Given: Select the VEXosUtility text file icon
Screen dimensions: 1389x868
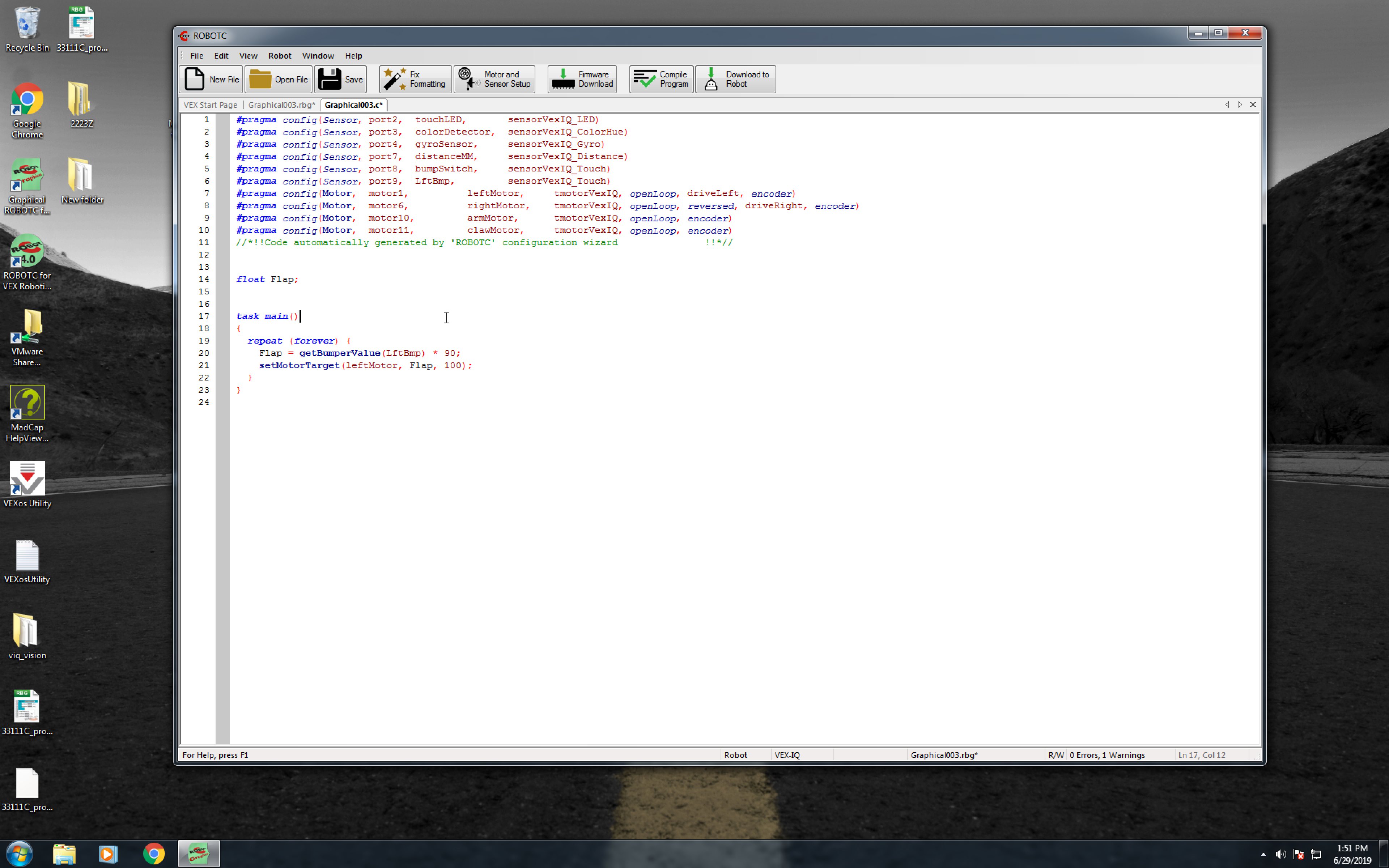Looking at the screenshot, I should pyautogui.click(x=27, y=561).
